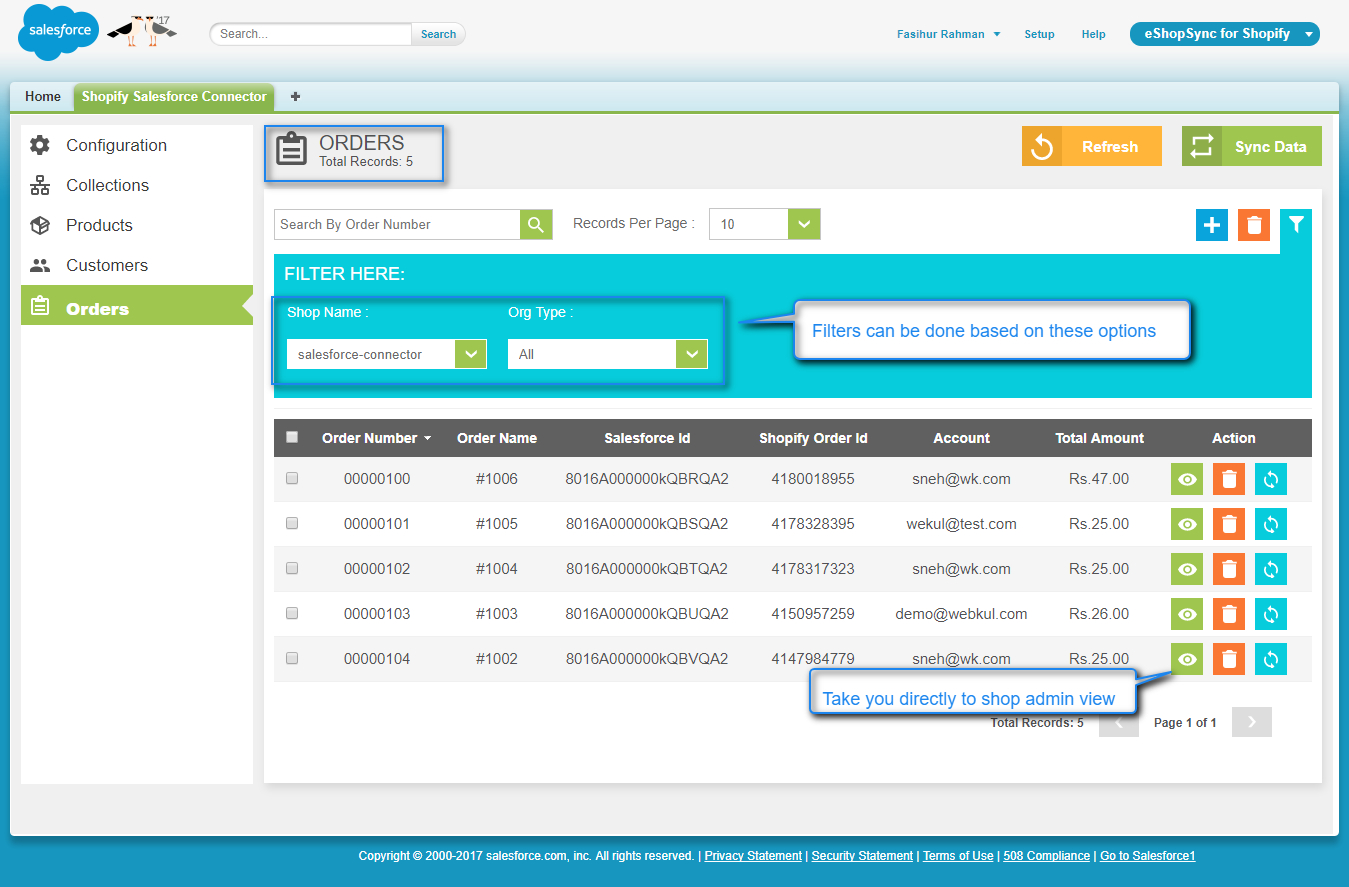Check the box for order 00000104
This screenshot has height=887, width=1349.
292,658
